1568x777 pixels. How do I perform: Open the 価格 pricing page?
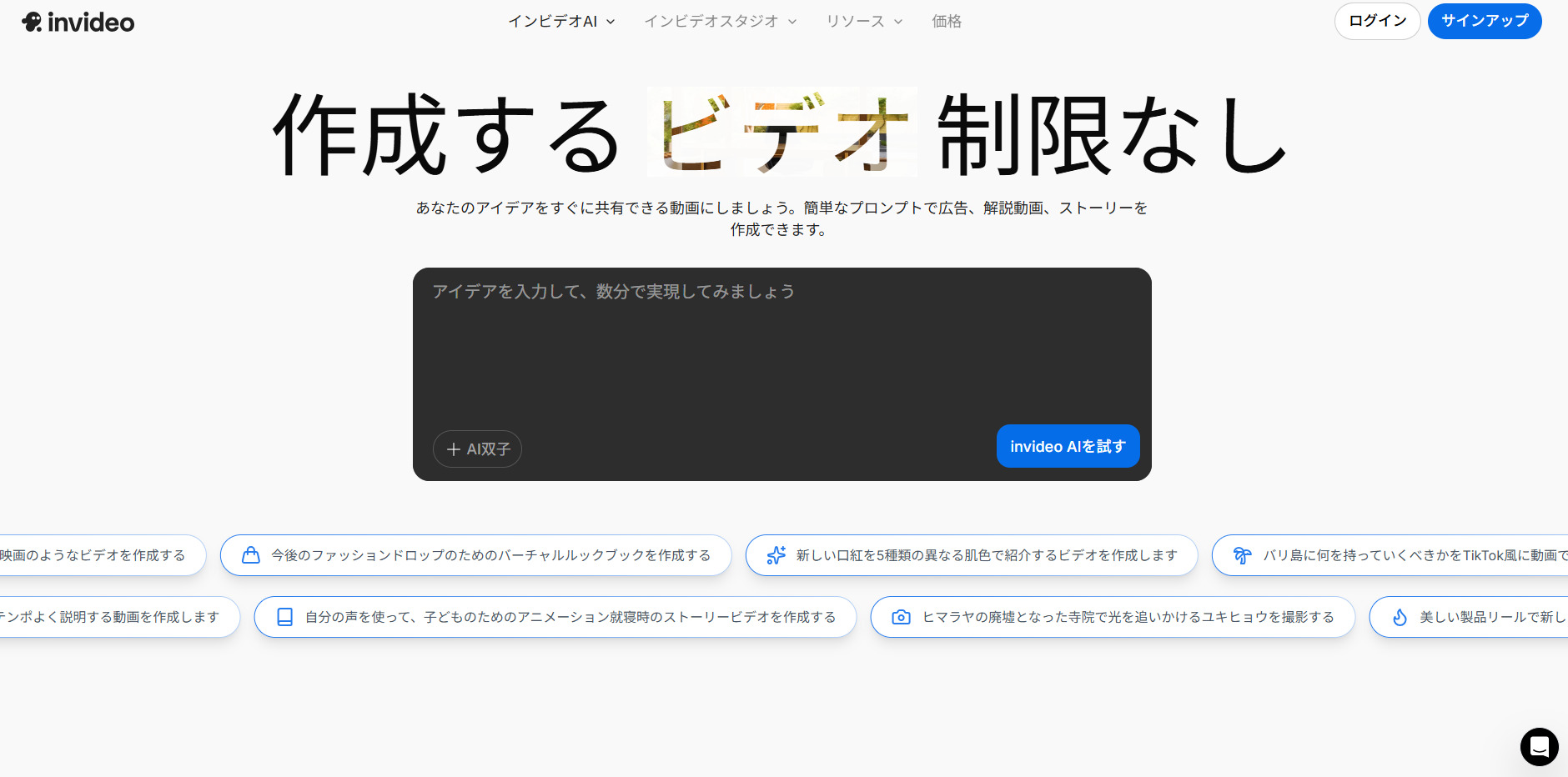[x=946, y=22]
